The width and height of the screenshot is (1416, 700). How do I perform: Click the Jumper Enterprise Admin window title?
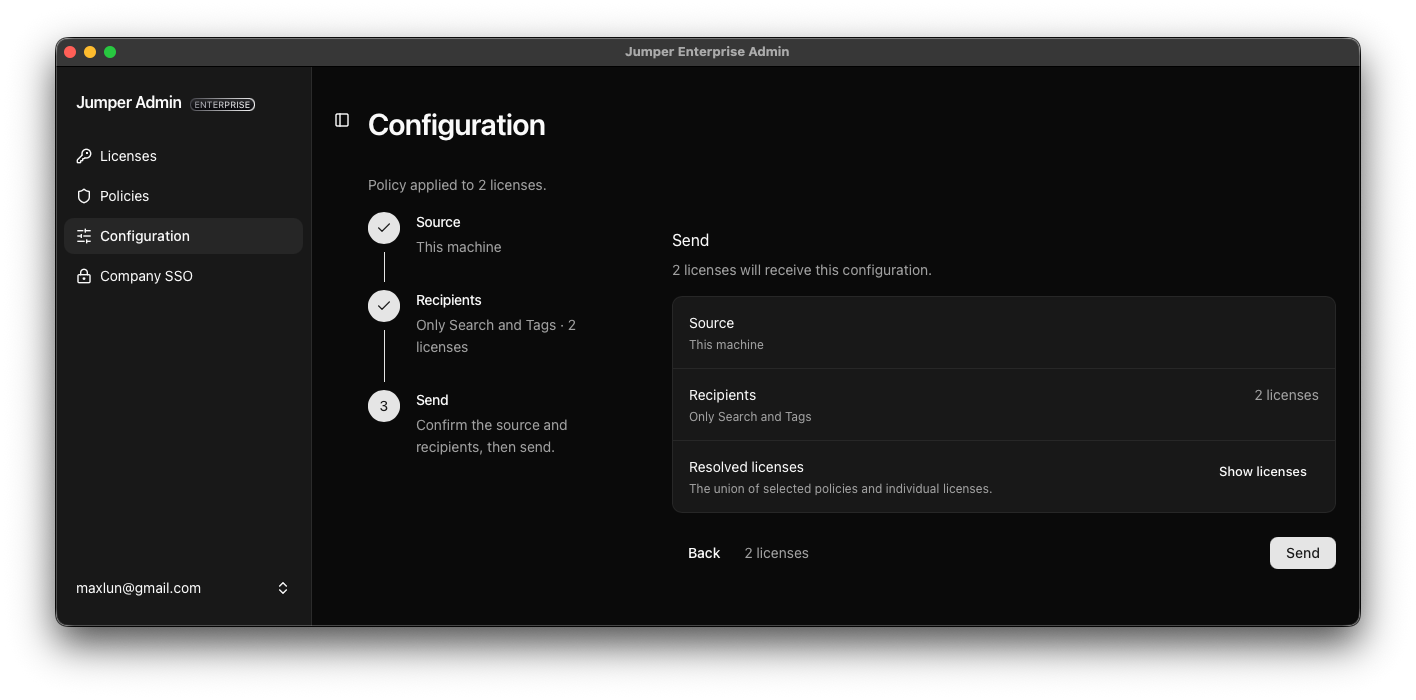707,52
